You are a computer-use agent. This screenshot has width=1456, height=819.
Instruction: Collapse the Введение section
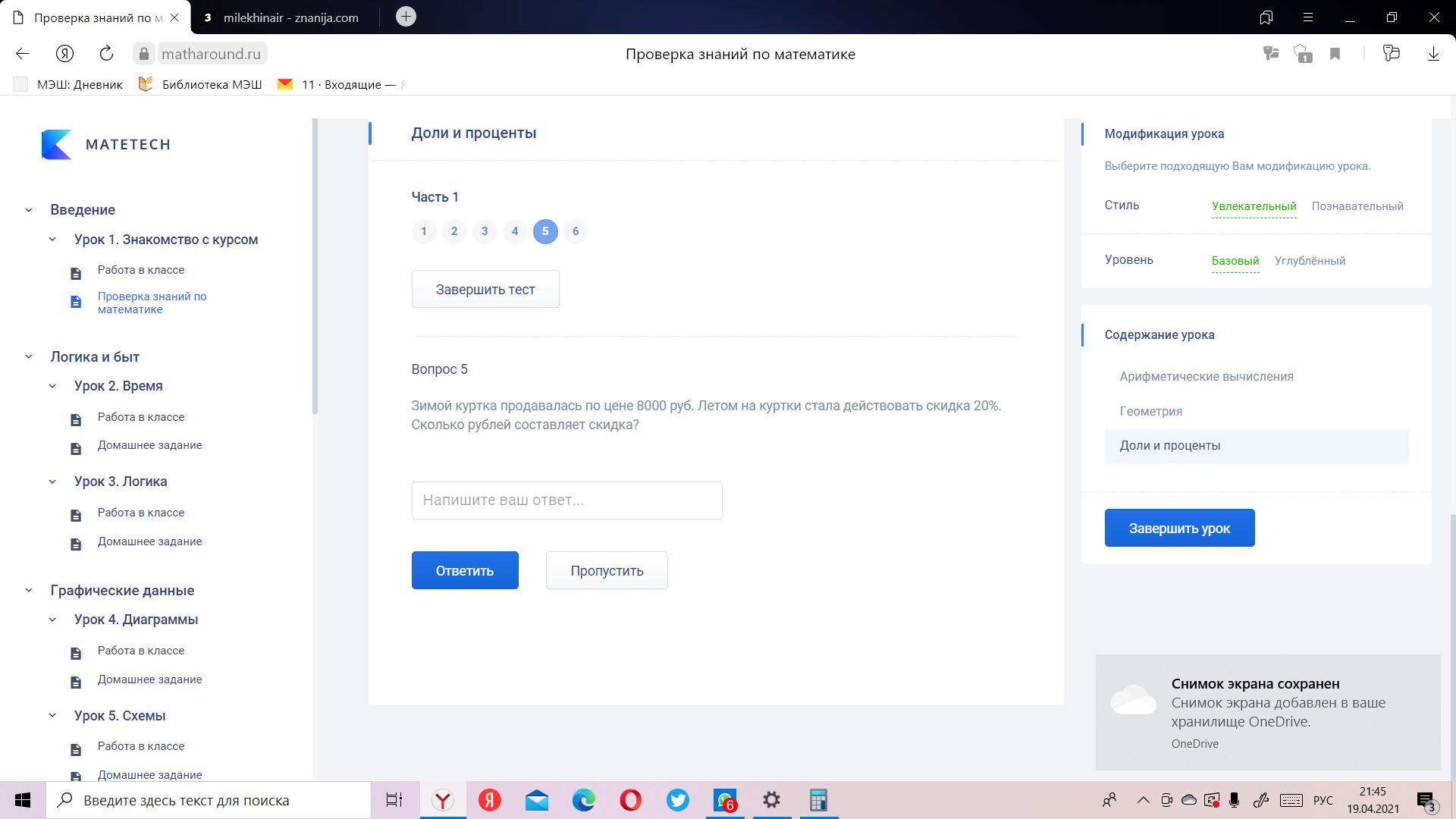click(29, 210)
